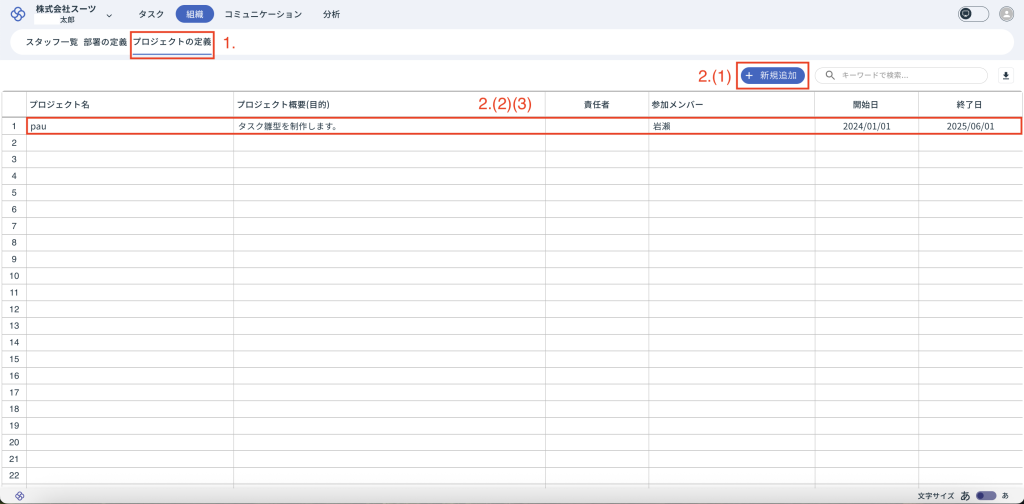The width and height of the screenshot is (1024, 504).
Task: Click the 開始日 column header
Action: pyautogui.click(x=865, y=104)
